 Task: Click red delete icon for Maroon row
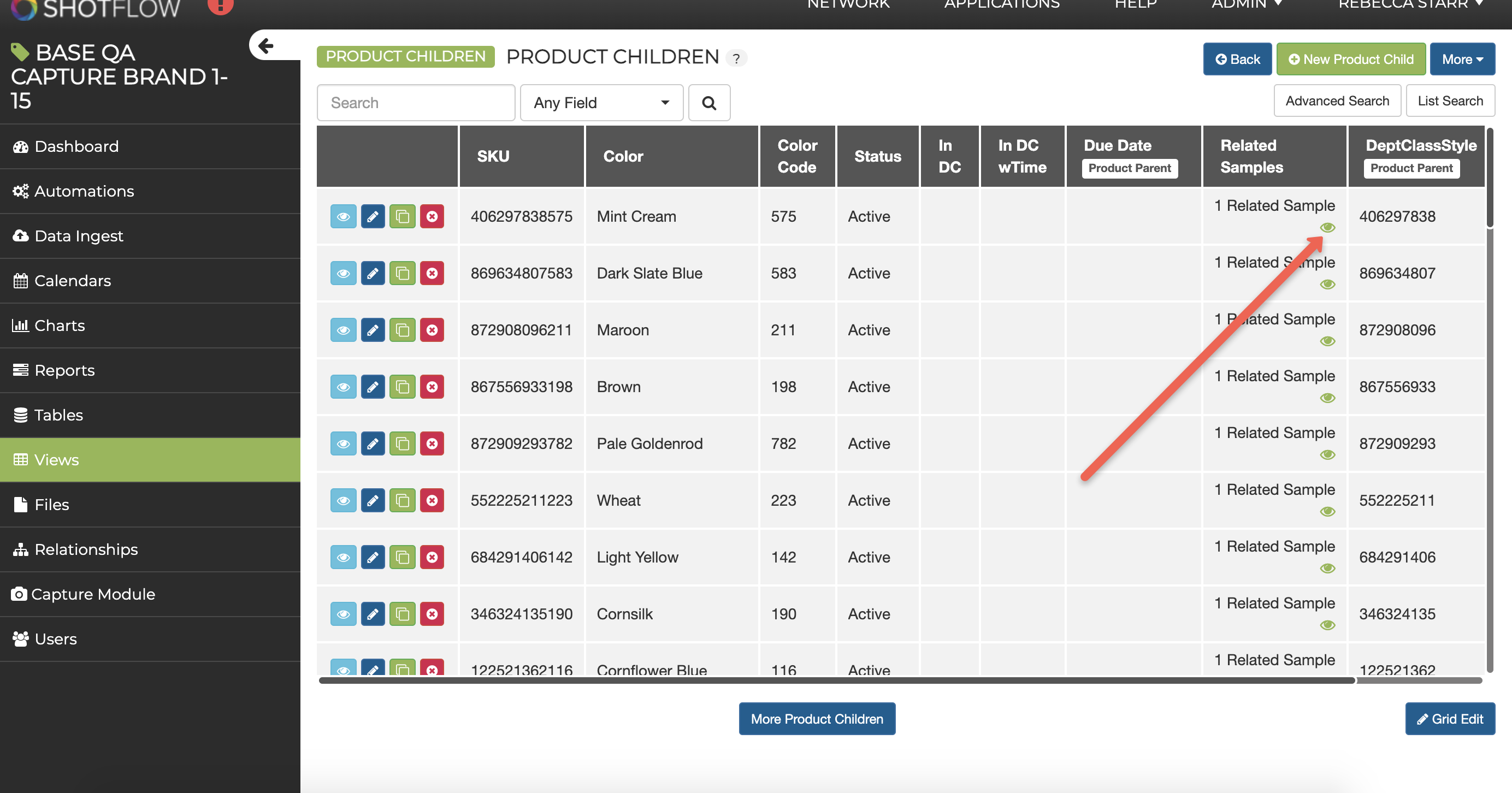pos(432,330)
